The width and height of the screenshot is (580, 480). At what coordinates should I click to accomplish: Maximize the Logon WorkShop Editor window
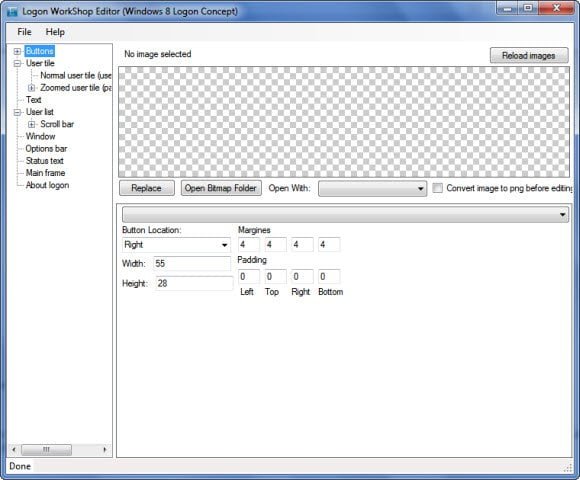pos(528,9)
